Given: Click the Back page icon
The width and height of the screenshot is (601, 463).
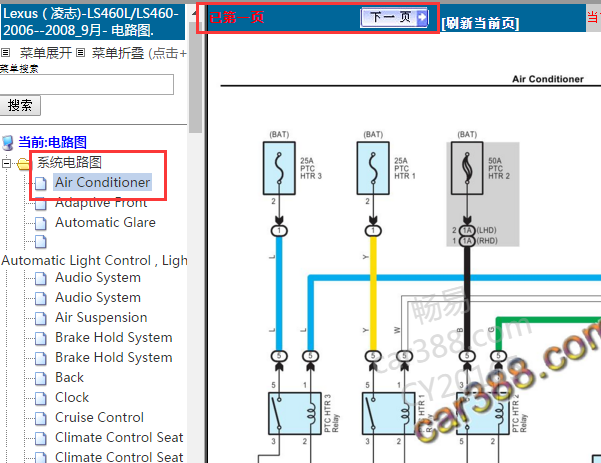Looking at the screenshot, I should coord(41,378).
